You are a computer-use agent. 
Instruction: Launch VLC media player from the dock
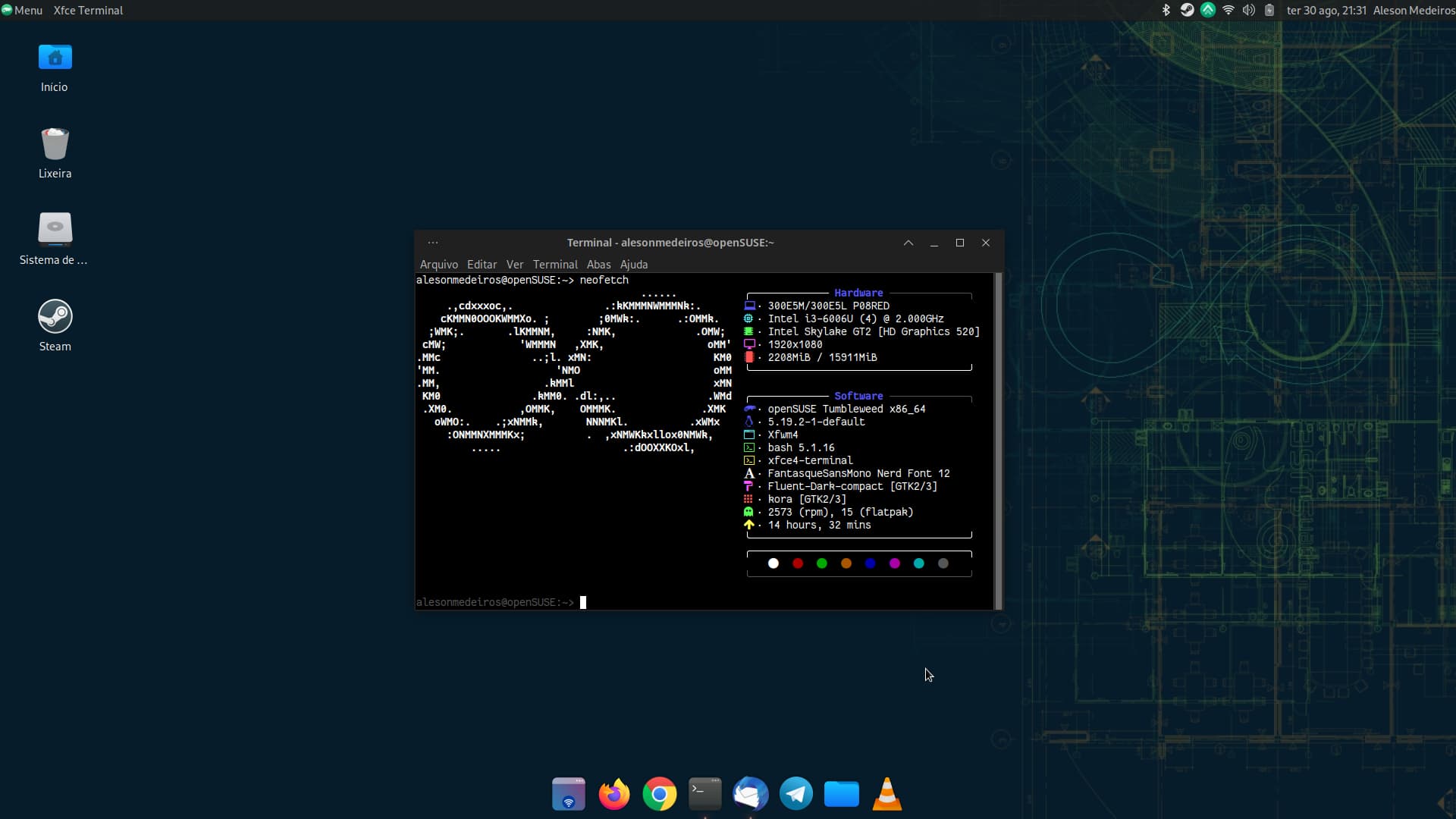point(887,794)
